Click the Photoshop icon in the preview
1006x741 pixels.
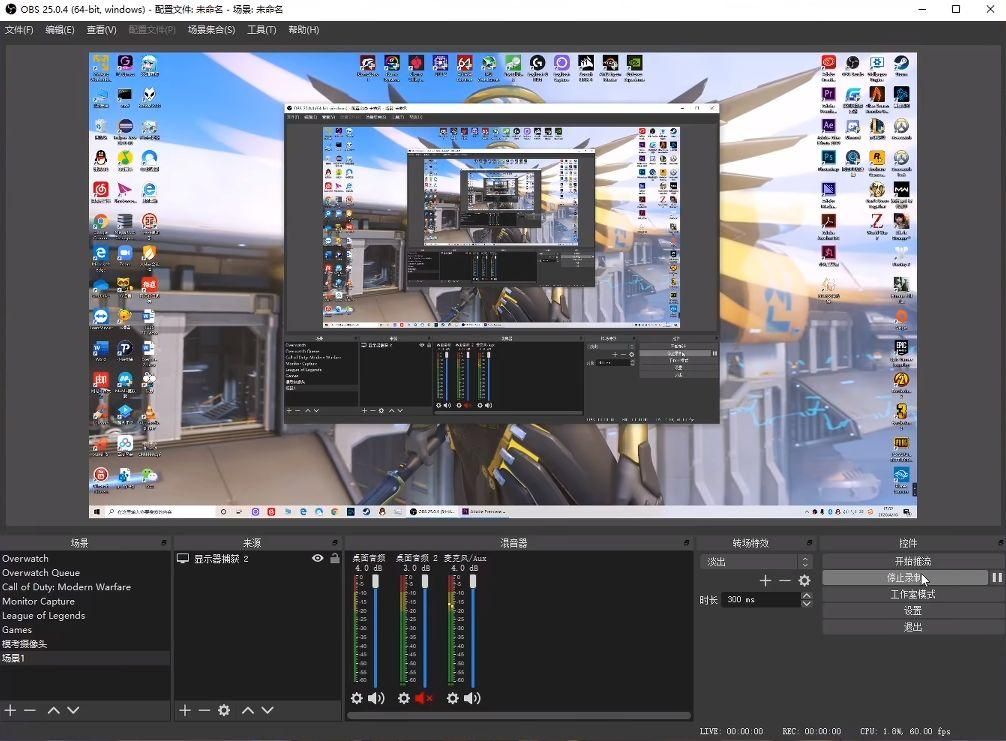(828, 157)
